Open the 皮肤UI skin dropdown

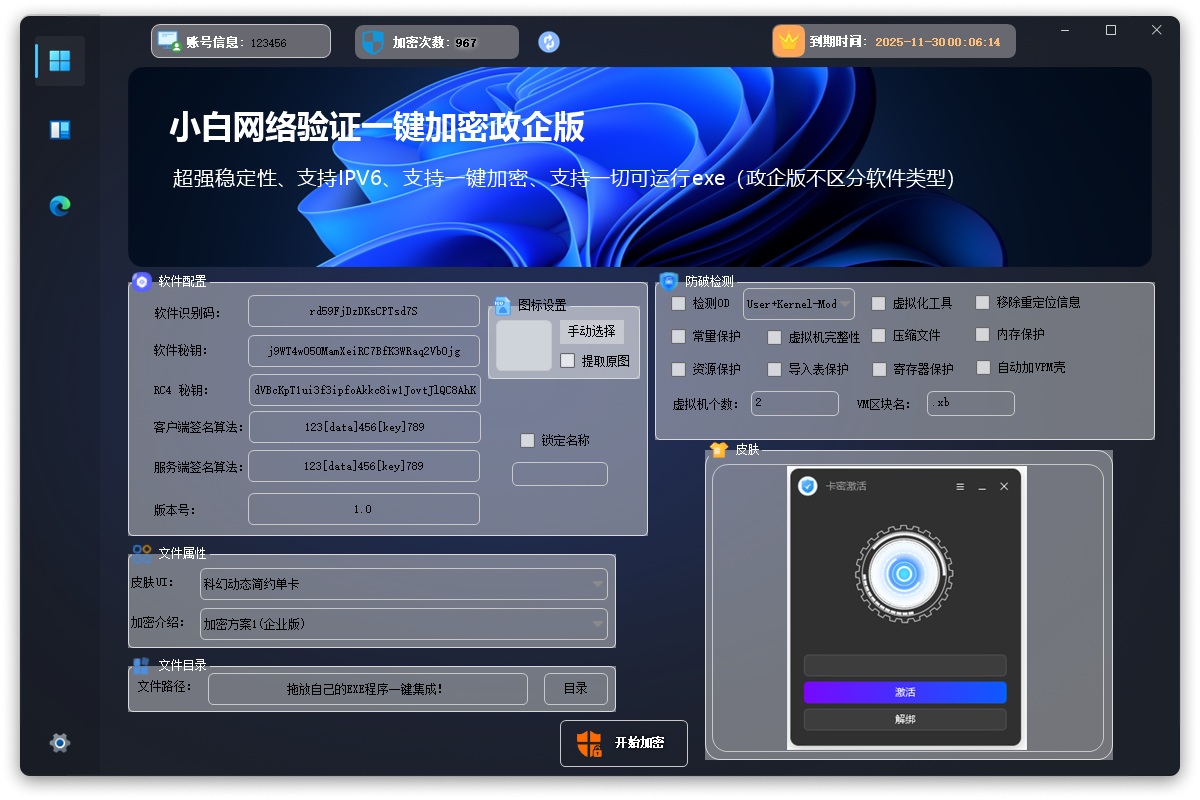(x=403, y=583)
